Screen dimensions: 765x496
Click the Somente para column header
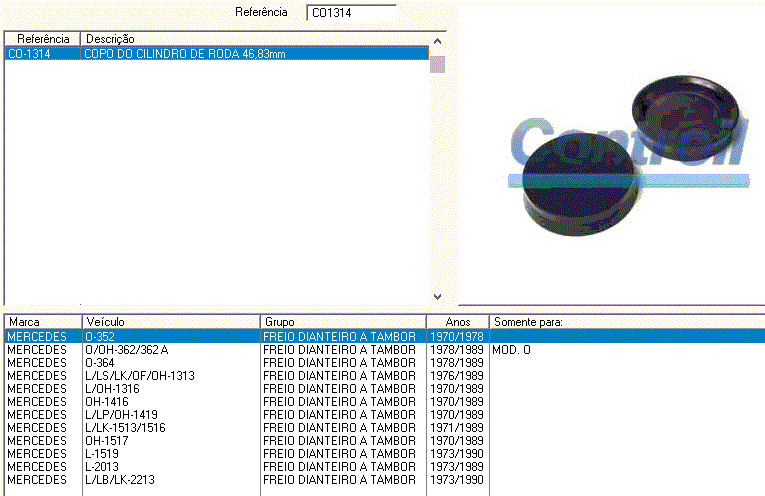(625, 322)
